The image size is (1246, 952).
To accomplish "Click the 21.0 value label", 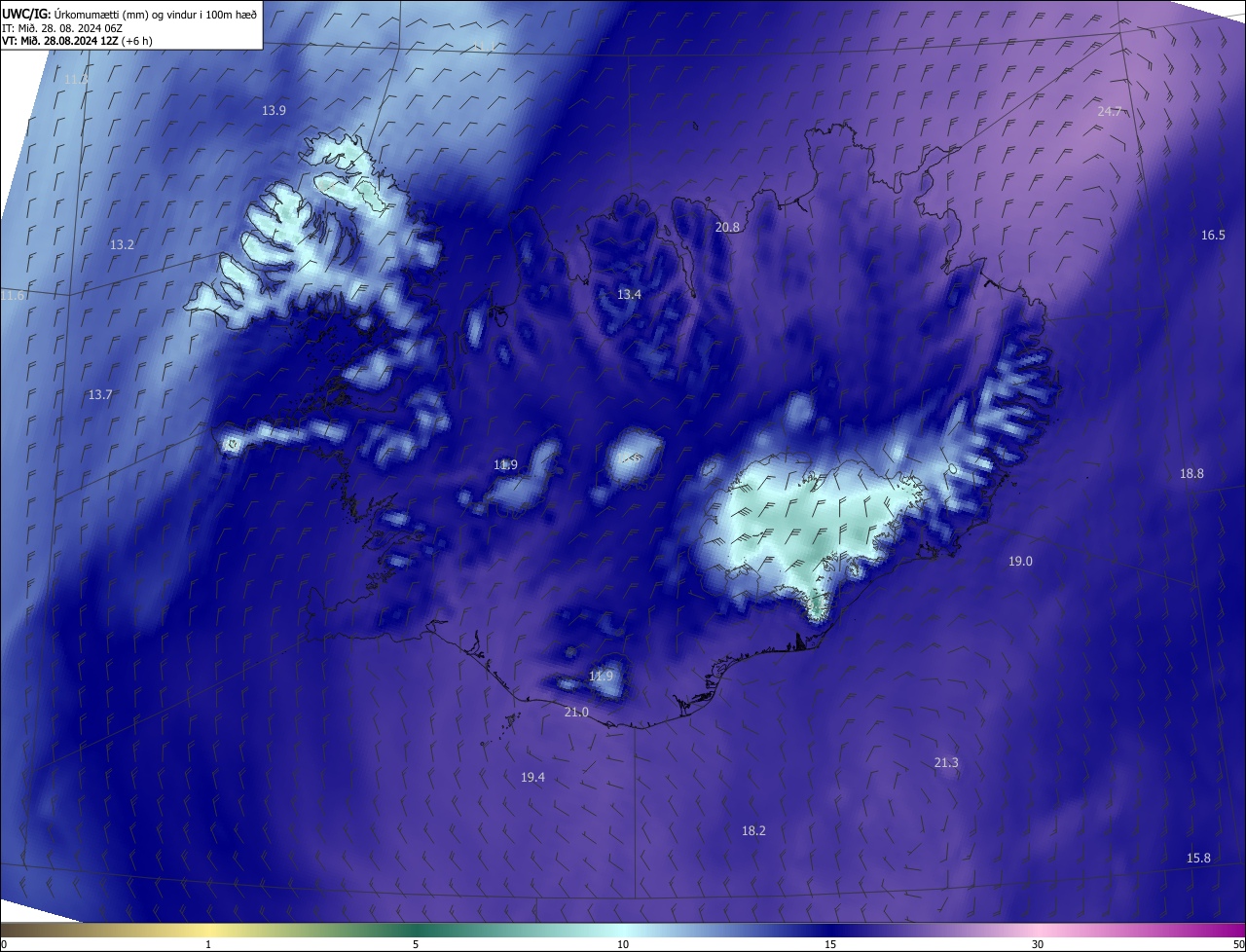I will point(576,713).
